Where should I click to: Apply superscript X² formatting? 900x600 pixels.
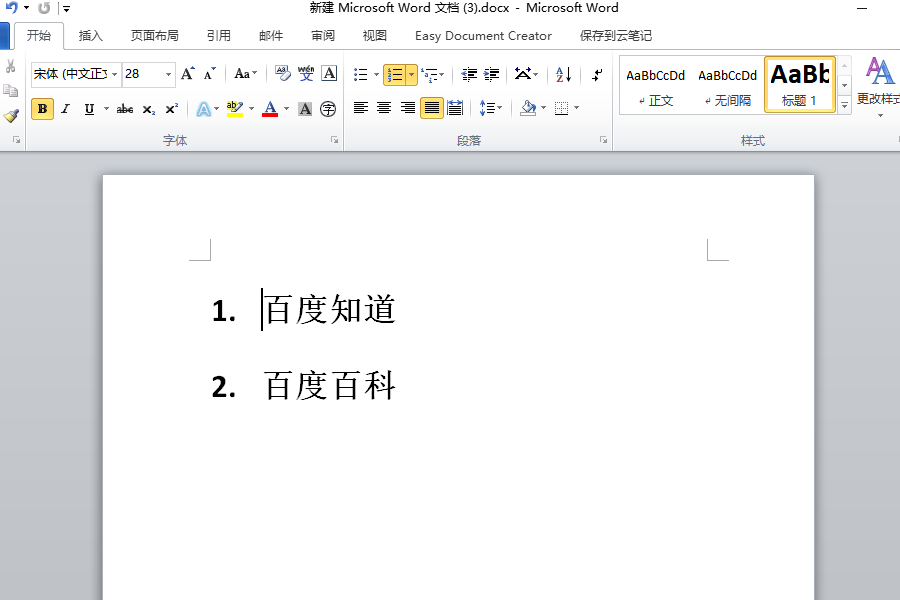coord(172,109)
